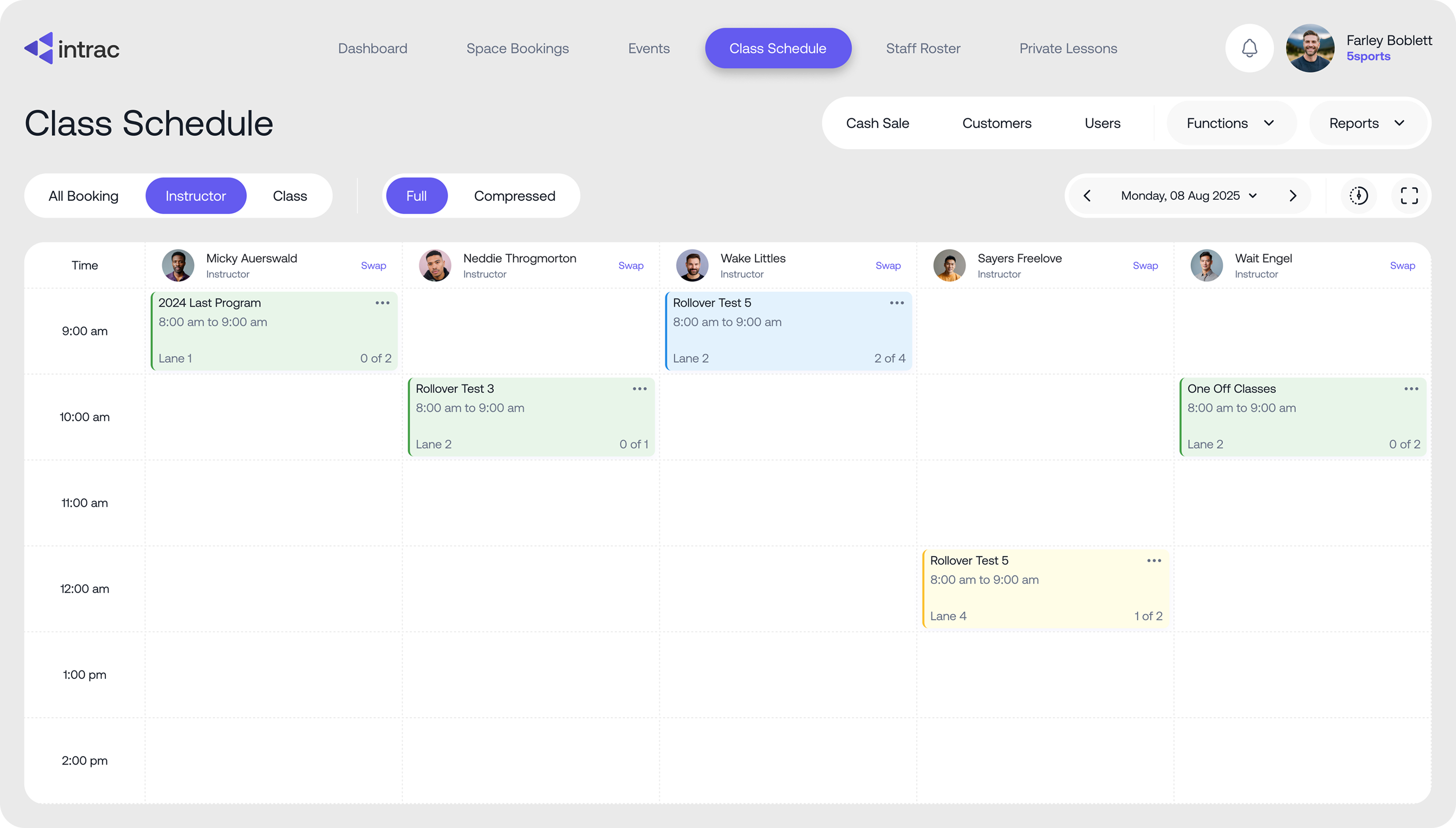Open the Space Bookings tab
1456x828 pixels.
[517, 49]
